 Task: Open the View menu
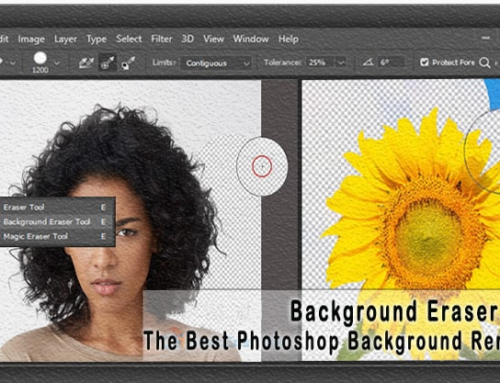tap(213, 39)
